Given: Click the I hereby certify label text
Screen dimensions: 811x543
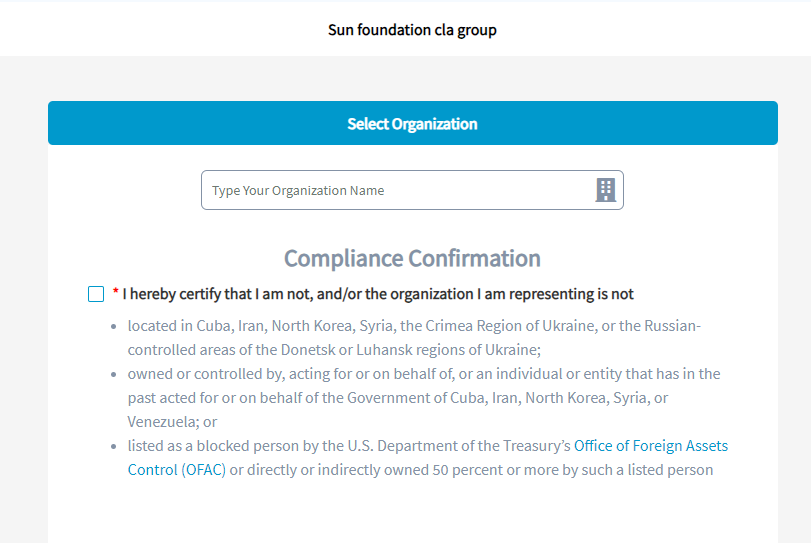Looking at the screenshot, I should (378, 294).
